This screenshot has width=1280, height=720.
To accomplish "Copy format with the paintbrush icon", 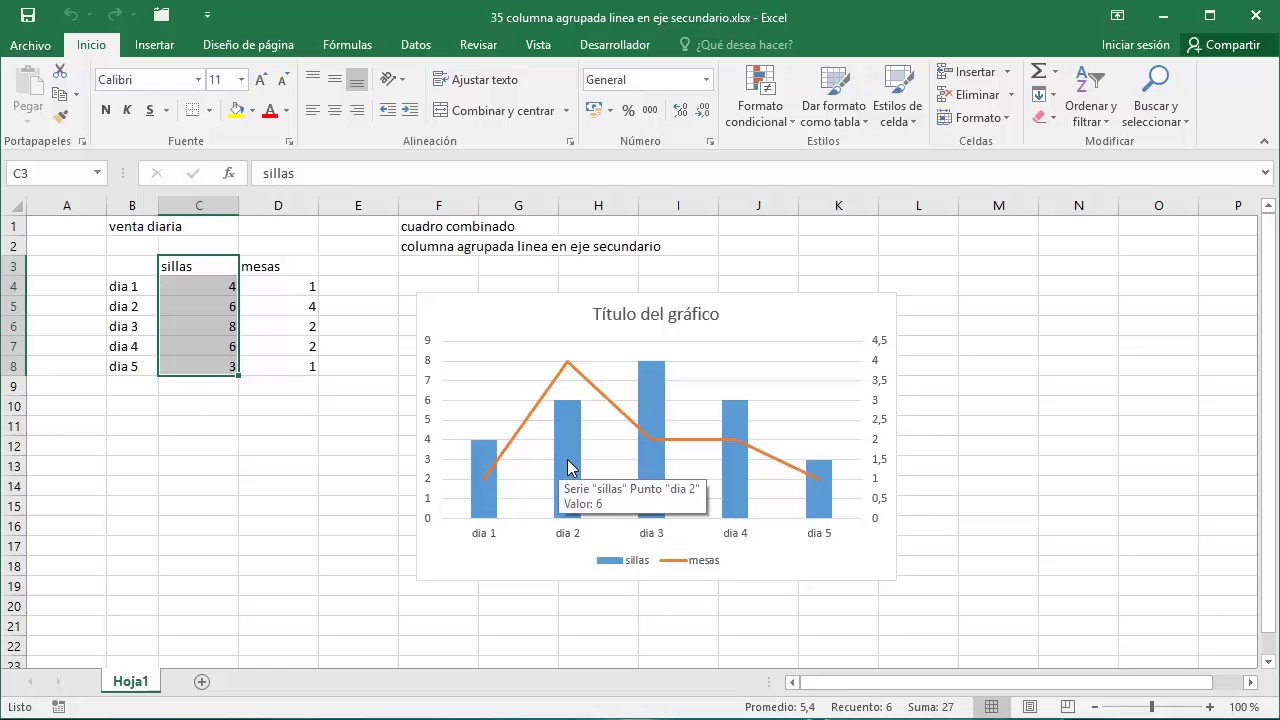I will click(x=60, y=116).
